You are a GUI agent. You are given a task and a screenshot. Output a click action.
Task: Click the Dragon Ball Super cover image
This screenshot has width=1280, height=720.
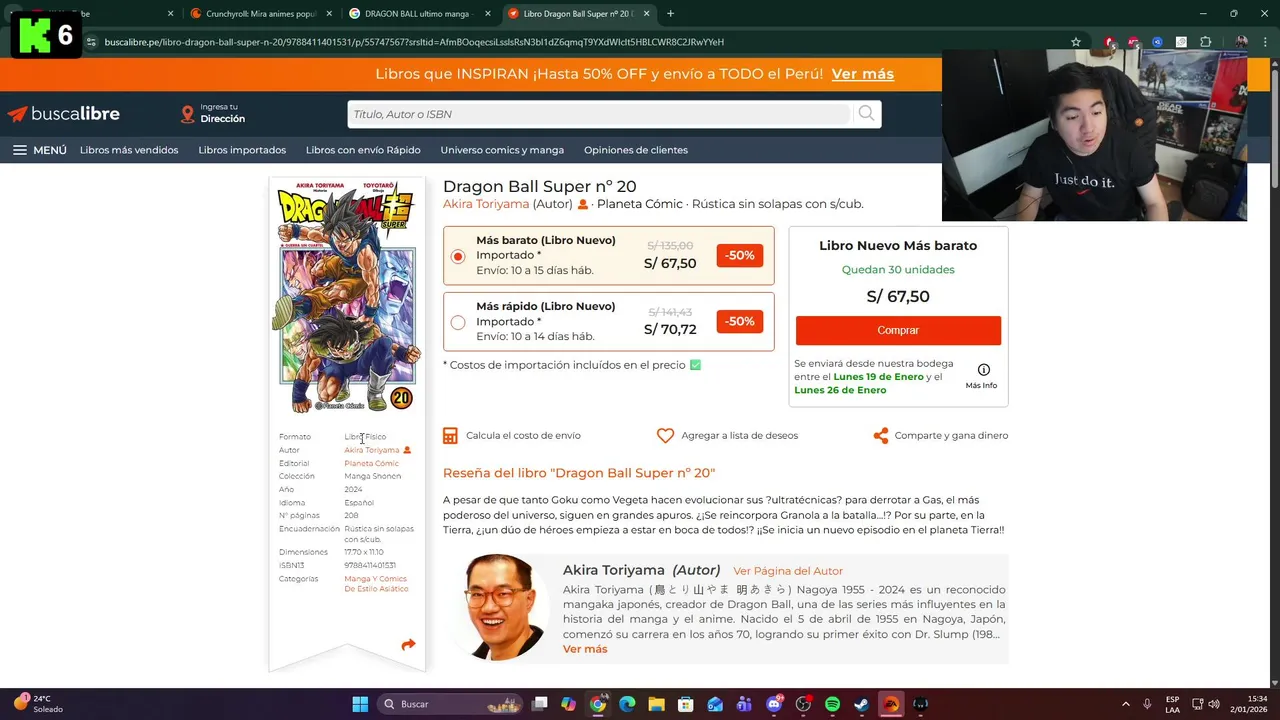point(347,297)
